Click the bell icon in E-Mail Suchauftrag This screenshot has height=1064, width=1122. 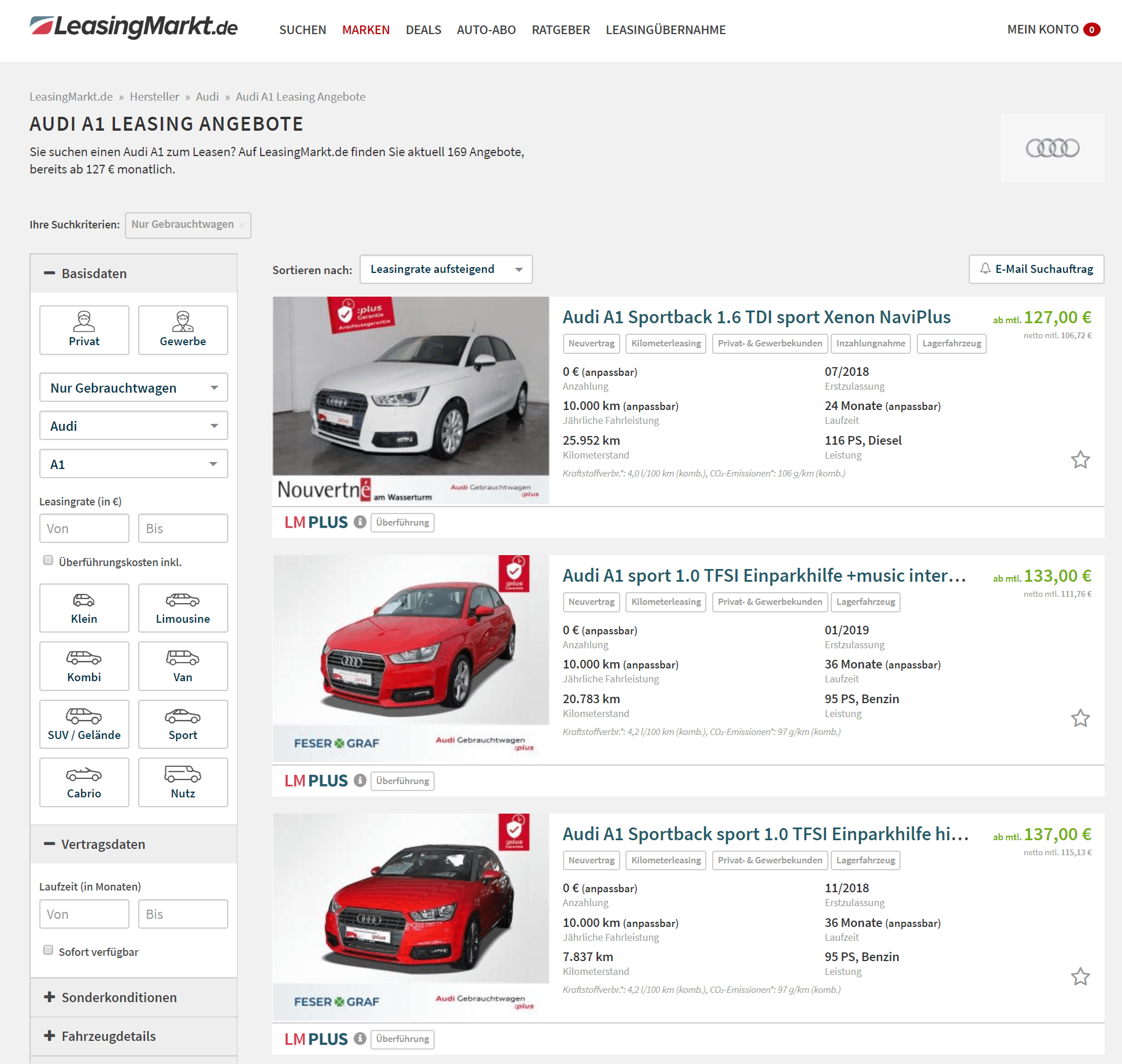click(x=985, y=269)
